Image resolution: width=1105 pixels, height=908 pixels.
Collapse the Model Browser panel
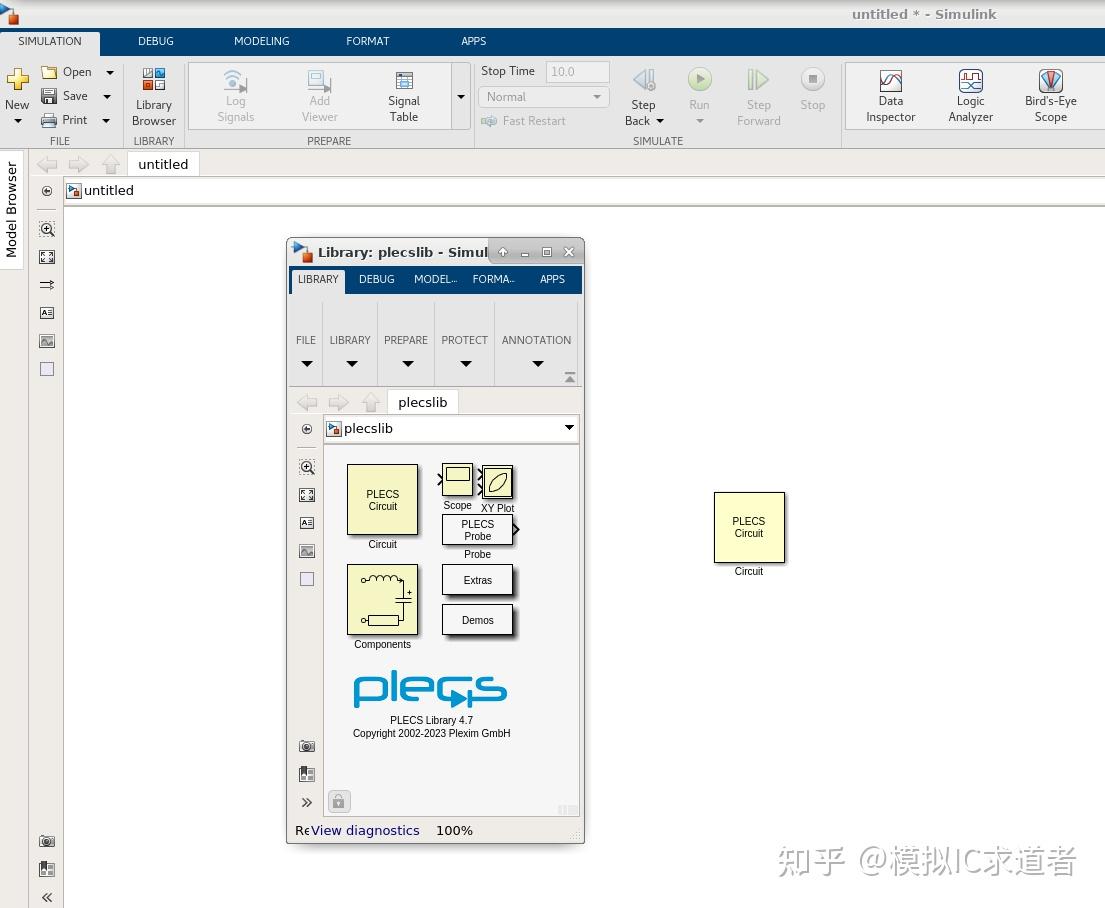click(46, 897)
